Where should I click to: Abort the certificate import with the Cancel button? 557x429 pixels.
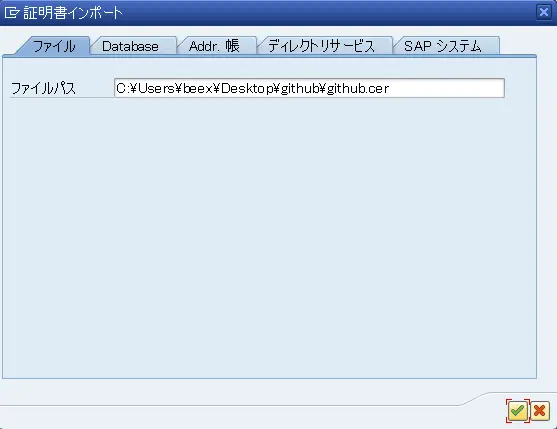(540, 411)
